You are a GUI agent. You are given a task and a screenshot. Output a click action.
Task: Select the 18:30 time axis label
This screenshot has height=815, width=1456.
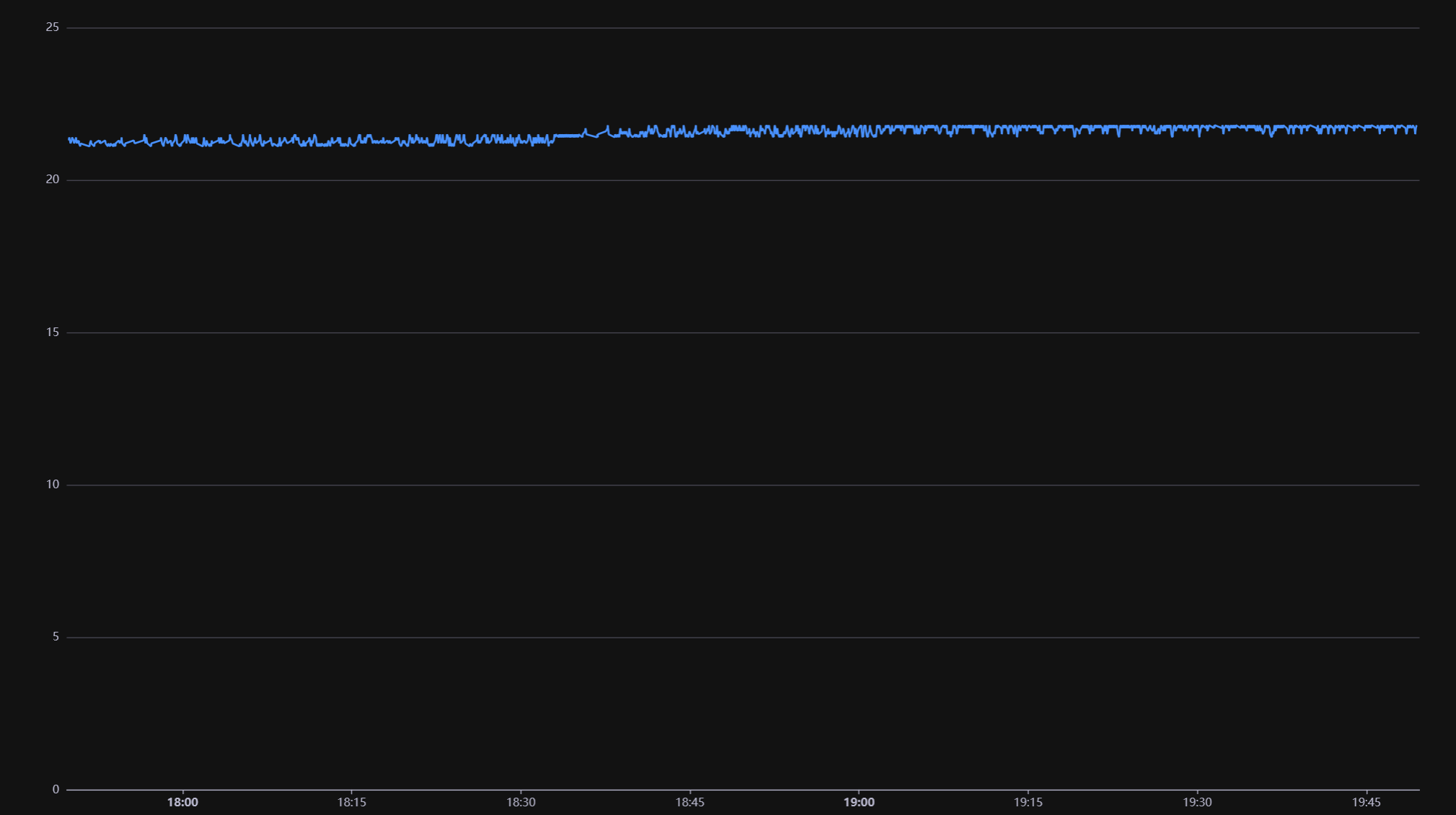coord(521,801)
